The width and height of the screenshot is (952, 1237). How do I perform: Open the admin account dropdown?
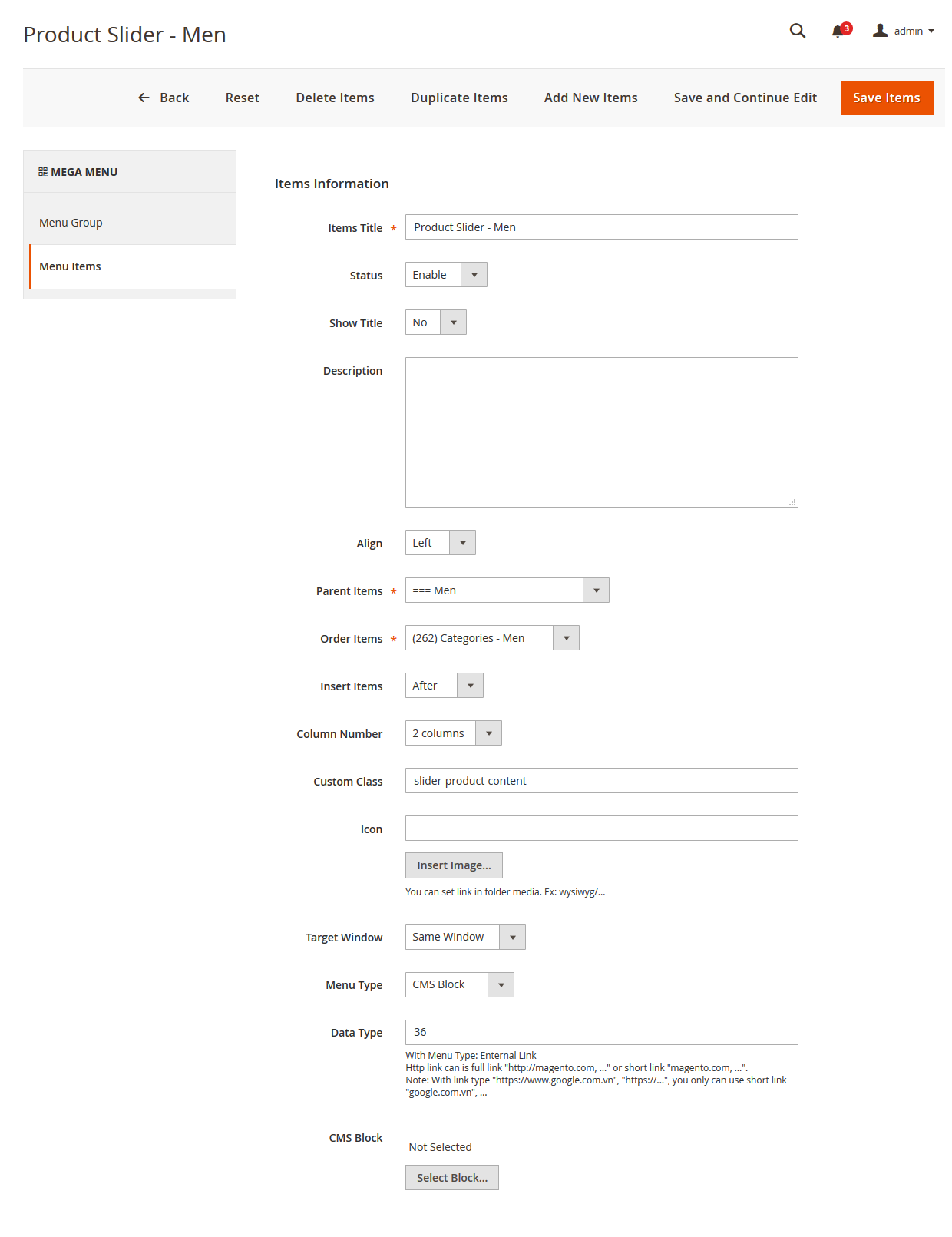tap(904, 31)
